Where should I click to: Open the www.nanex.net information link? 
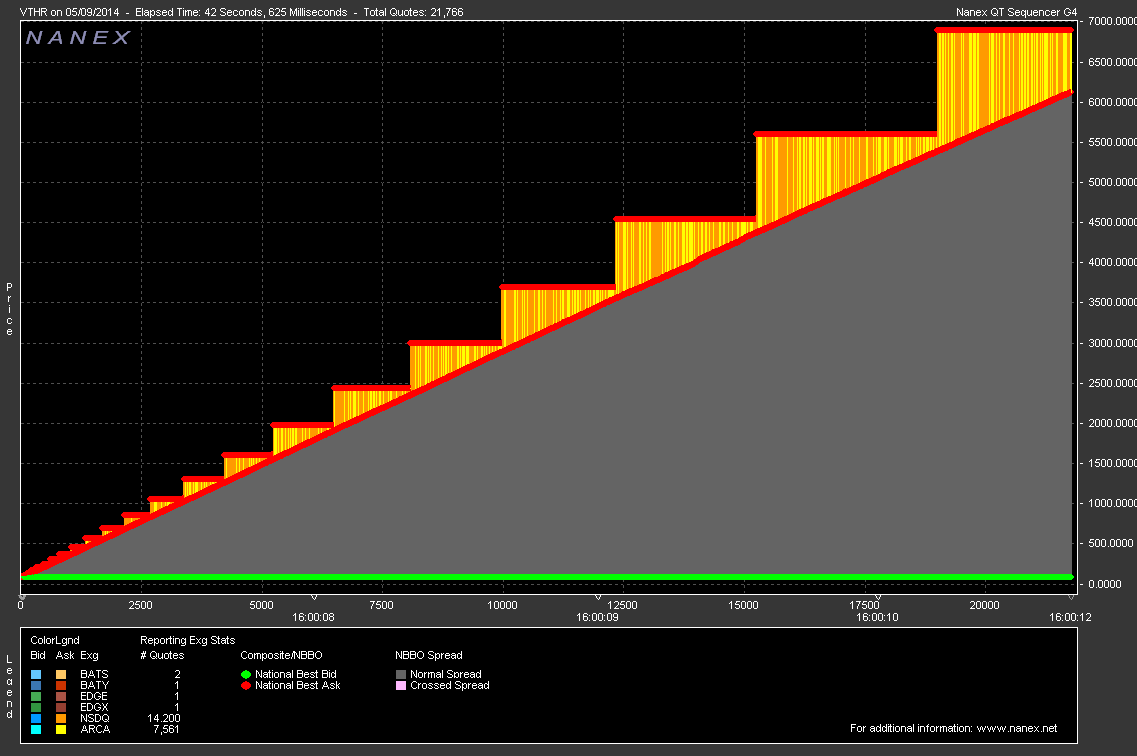(x=1017, y=728)
